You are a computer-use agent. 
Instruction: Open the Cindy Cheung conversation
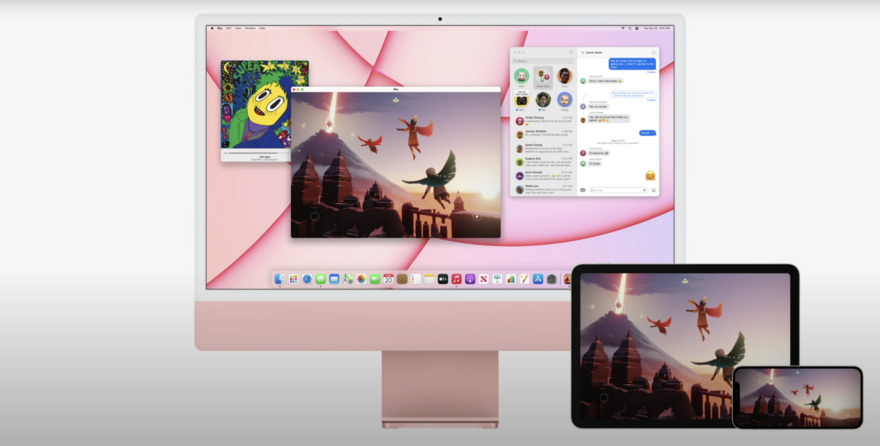(543, 121)
